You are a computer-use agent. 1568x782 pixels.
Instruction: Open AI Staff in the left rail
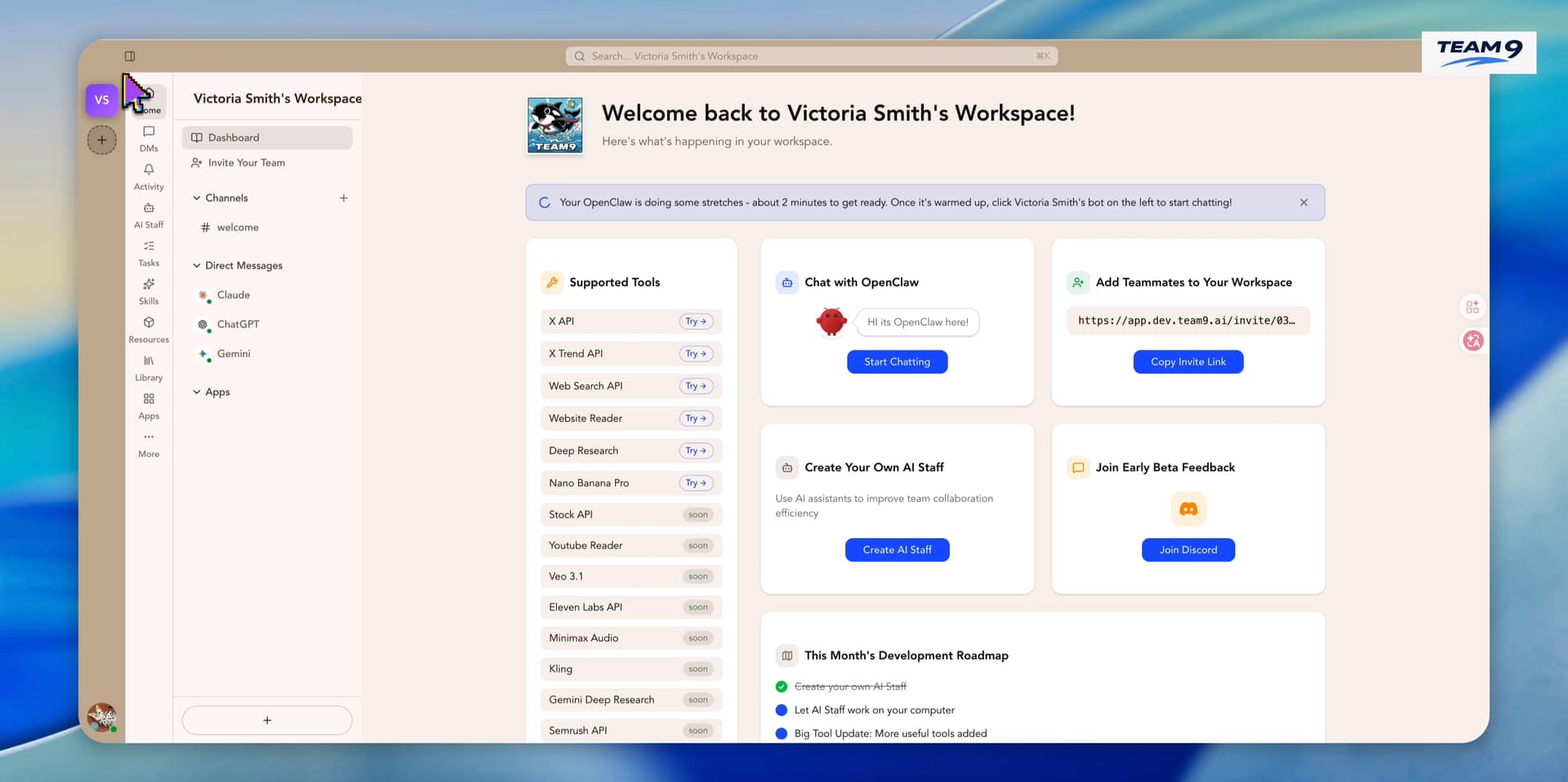[x=149, y=215]
